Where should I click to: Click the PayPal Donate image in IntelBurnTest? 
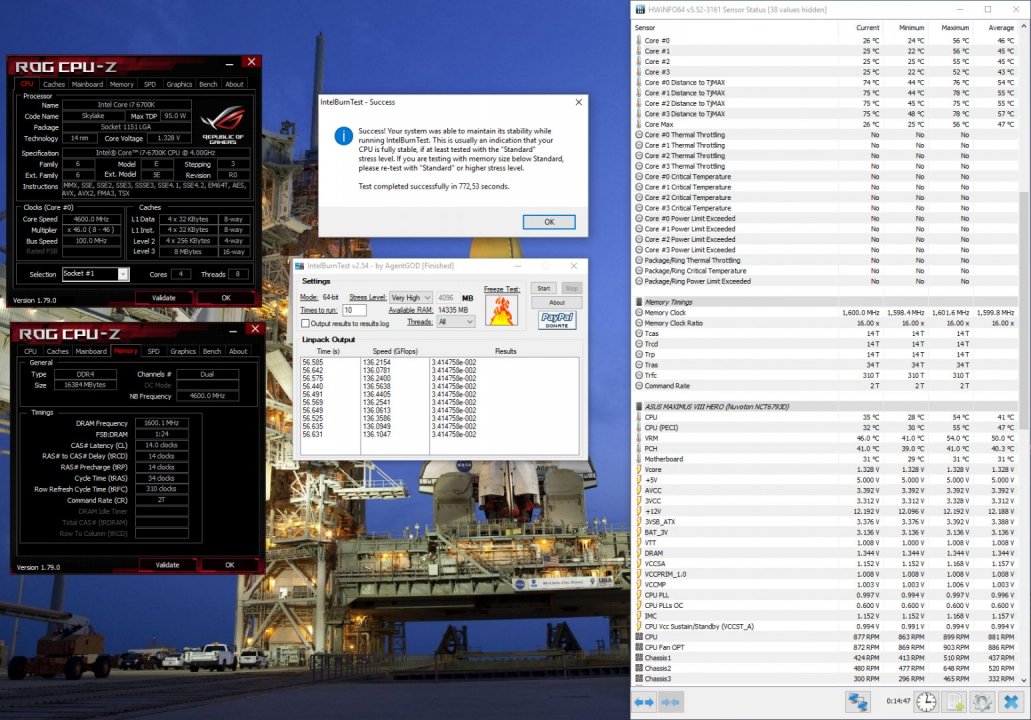click(x=557, y=320)
